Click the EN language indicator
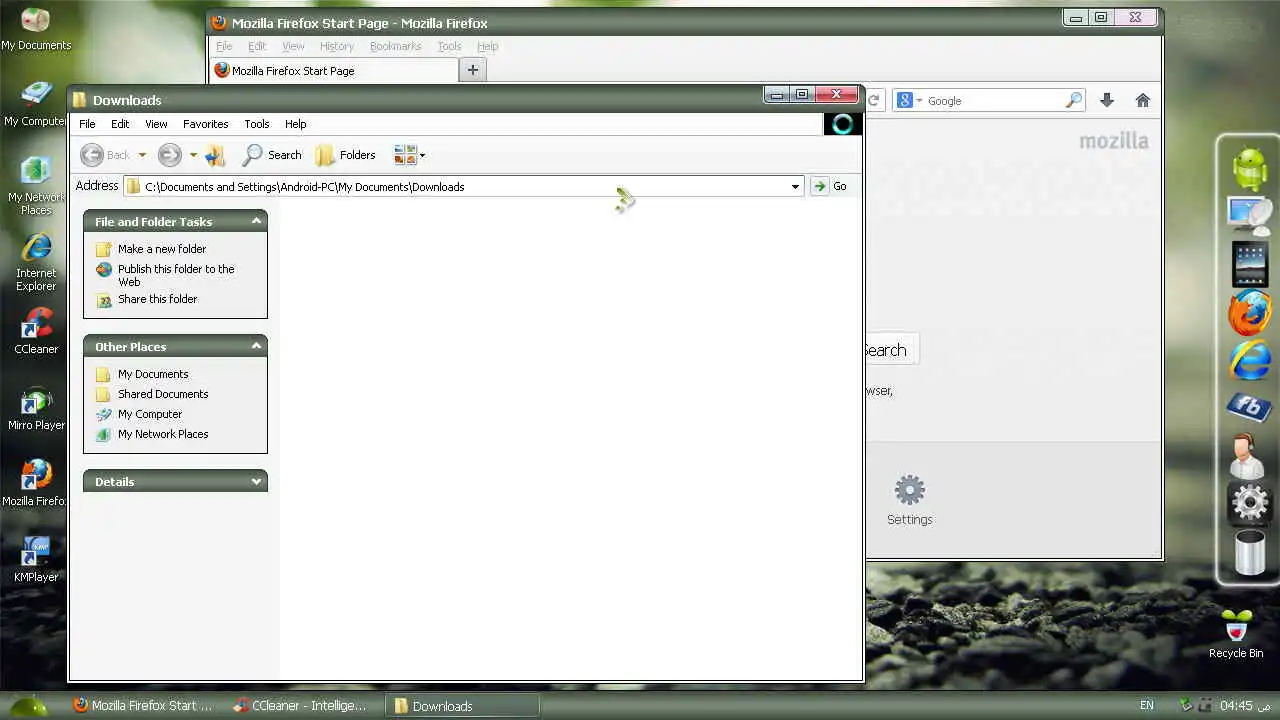Screen dimensions: 1280x720 (1146, 705)
